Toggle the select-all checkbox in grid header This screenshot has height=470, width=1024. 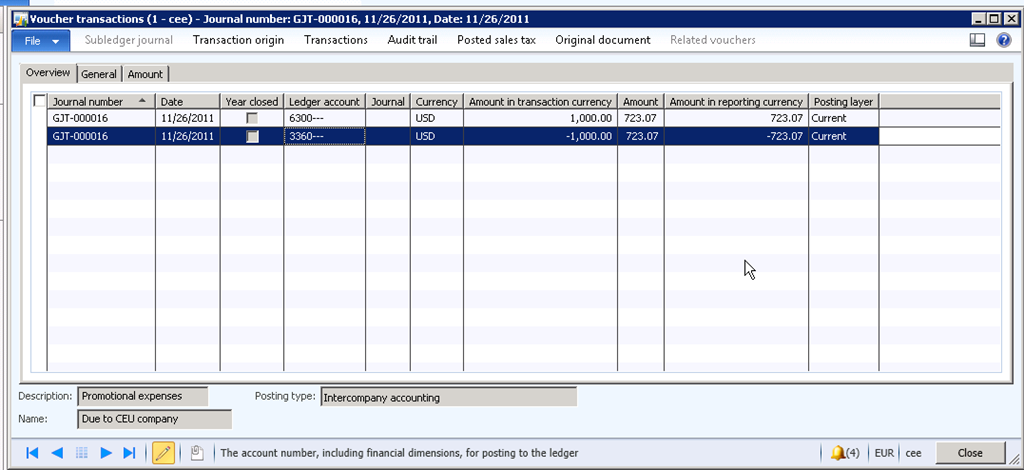click(39, 101)
